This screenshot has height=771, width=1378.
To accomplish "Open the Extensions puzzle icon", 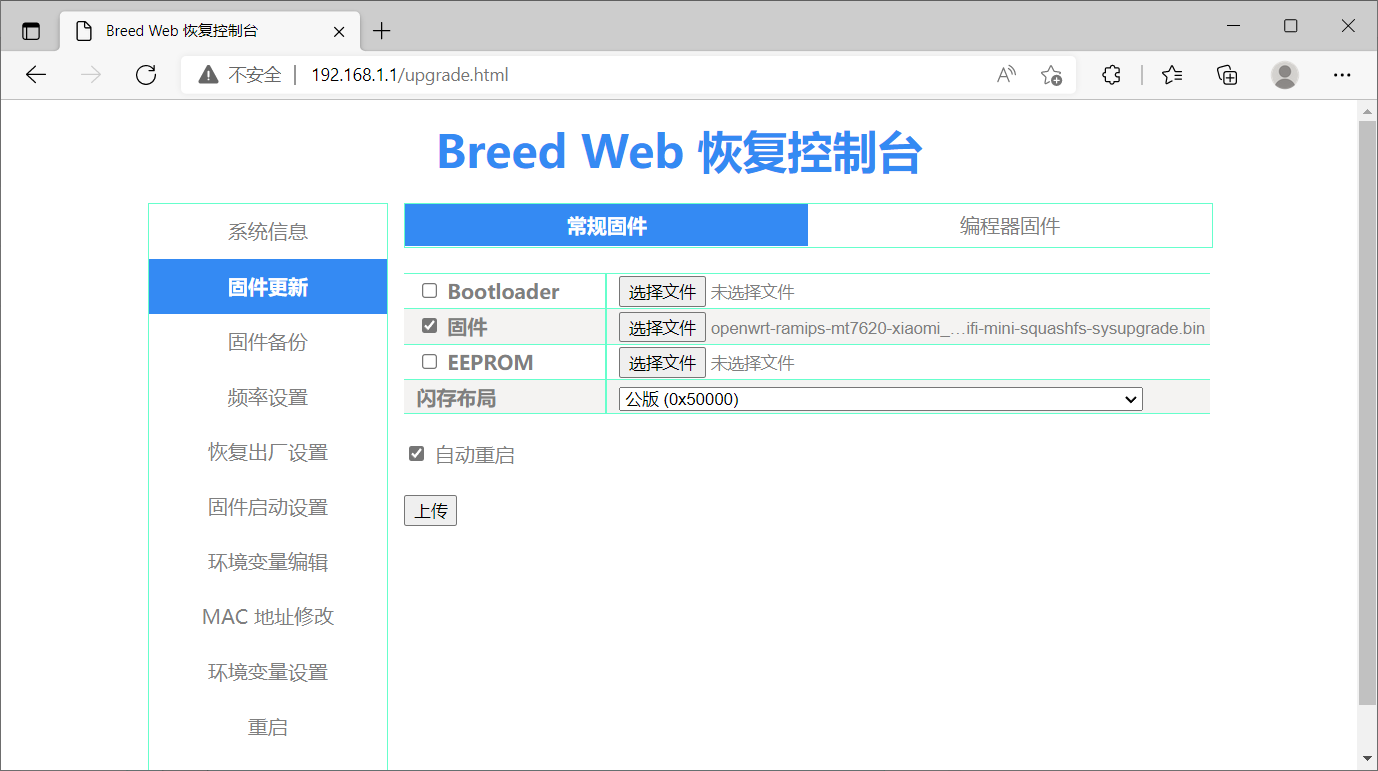I will pyautogui.click(x=1111, y=75).
